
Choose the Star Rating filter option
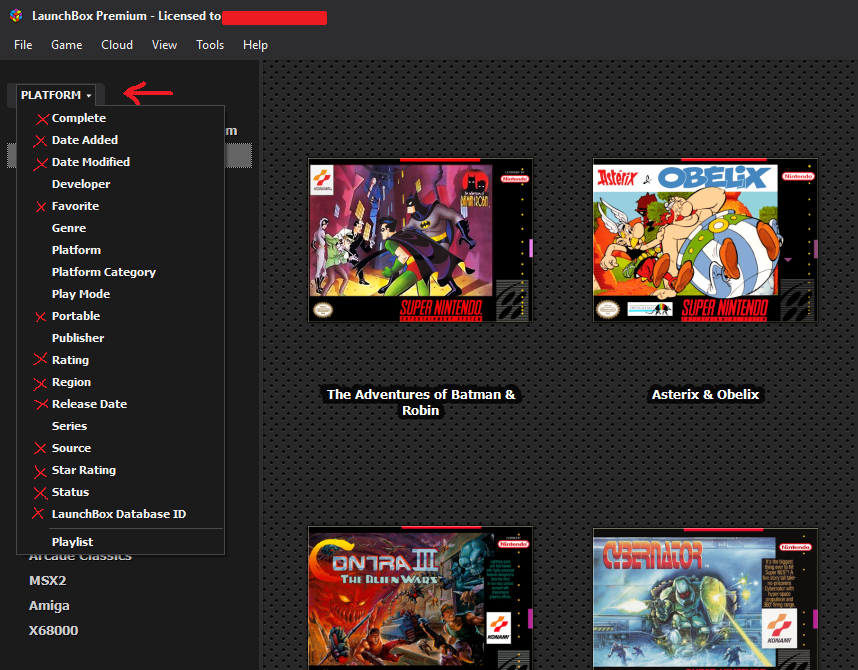(x=120, y=470)
